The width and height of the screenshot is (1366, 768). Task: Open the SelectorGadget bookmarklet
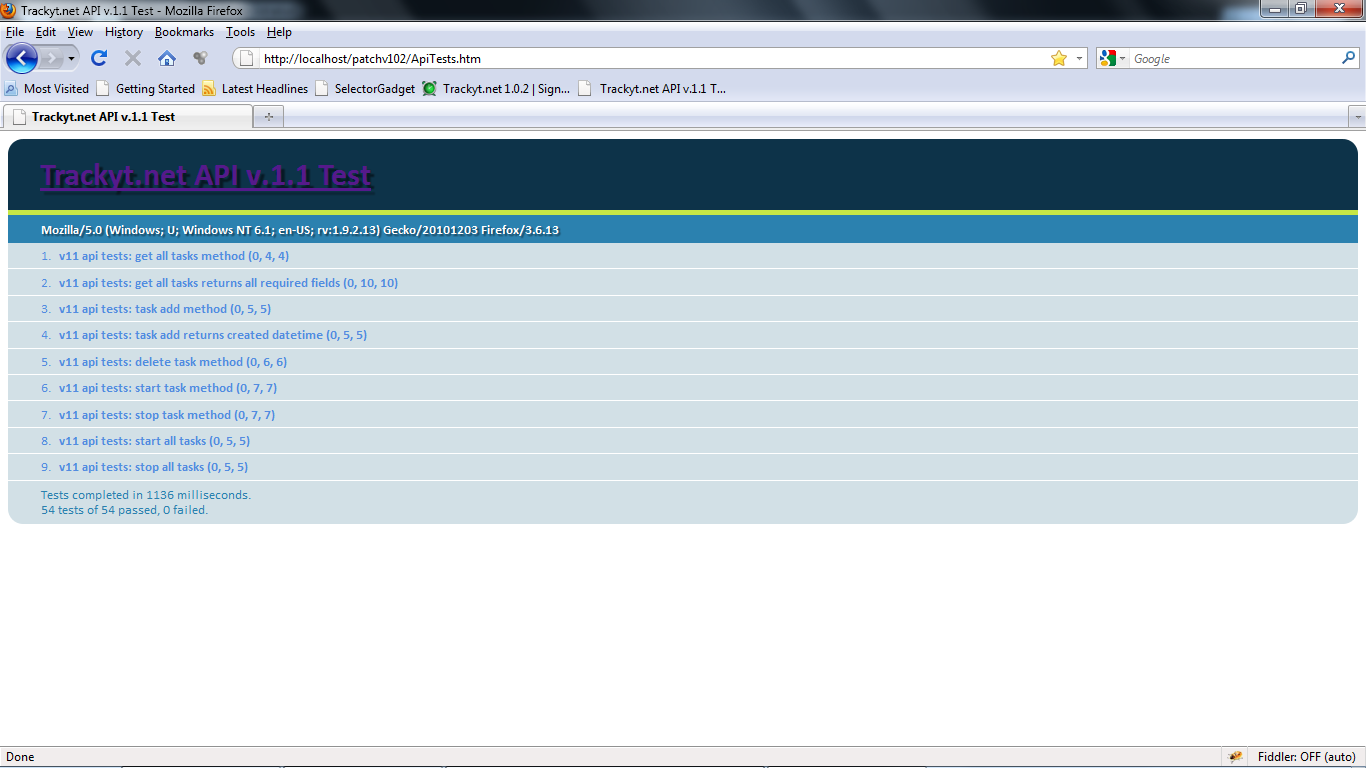point(365,88)
